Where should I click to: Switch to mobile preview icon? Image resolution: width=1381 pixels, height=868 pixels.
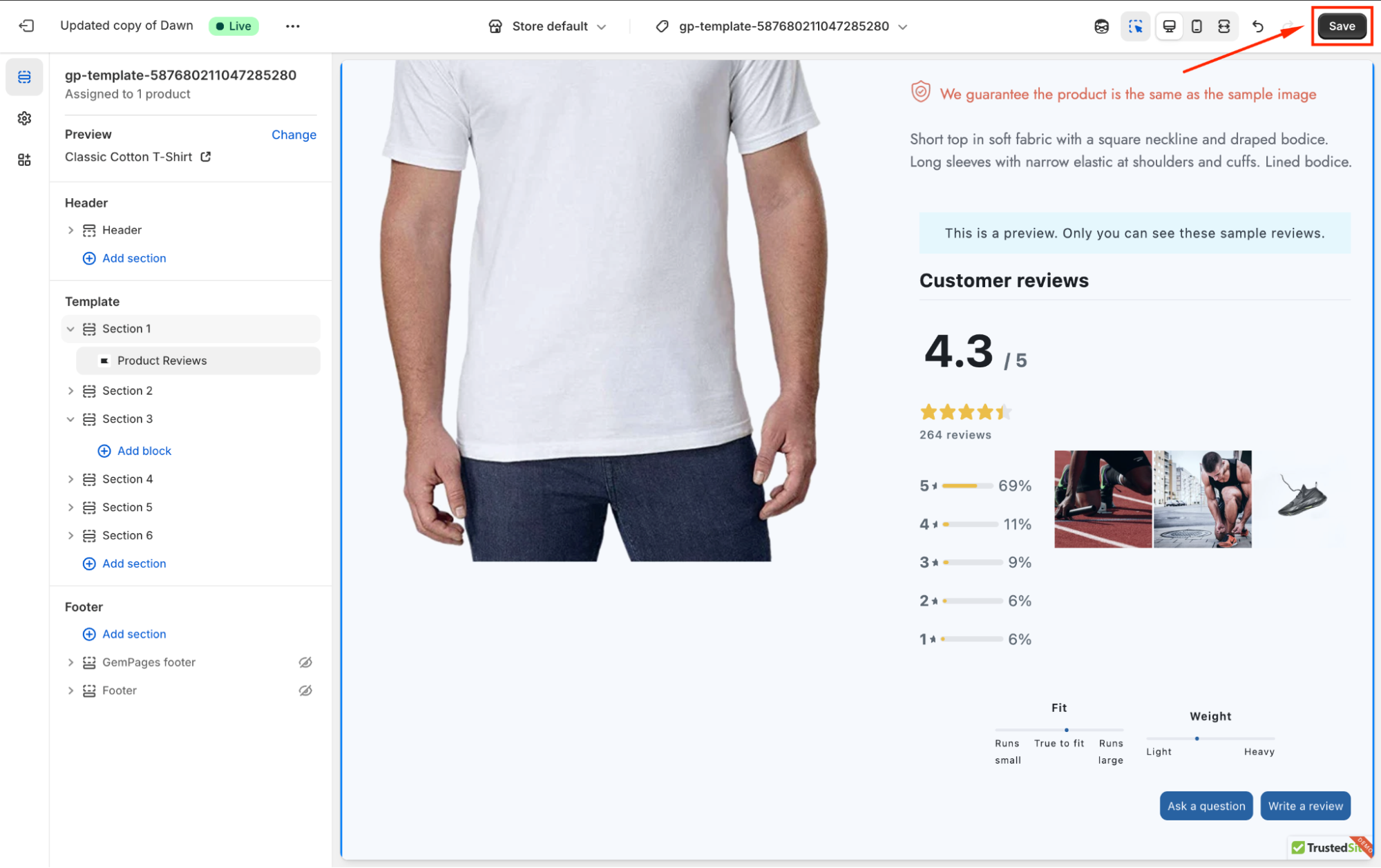tap(1197, 26)
